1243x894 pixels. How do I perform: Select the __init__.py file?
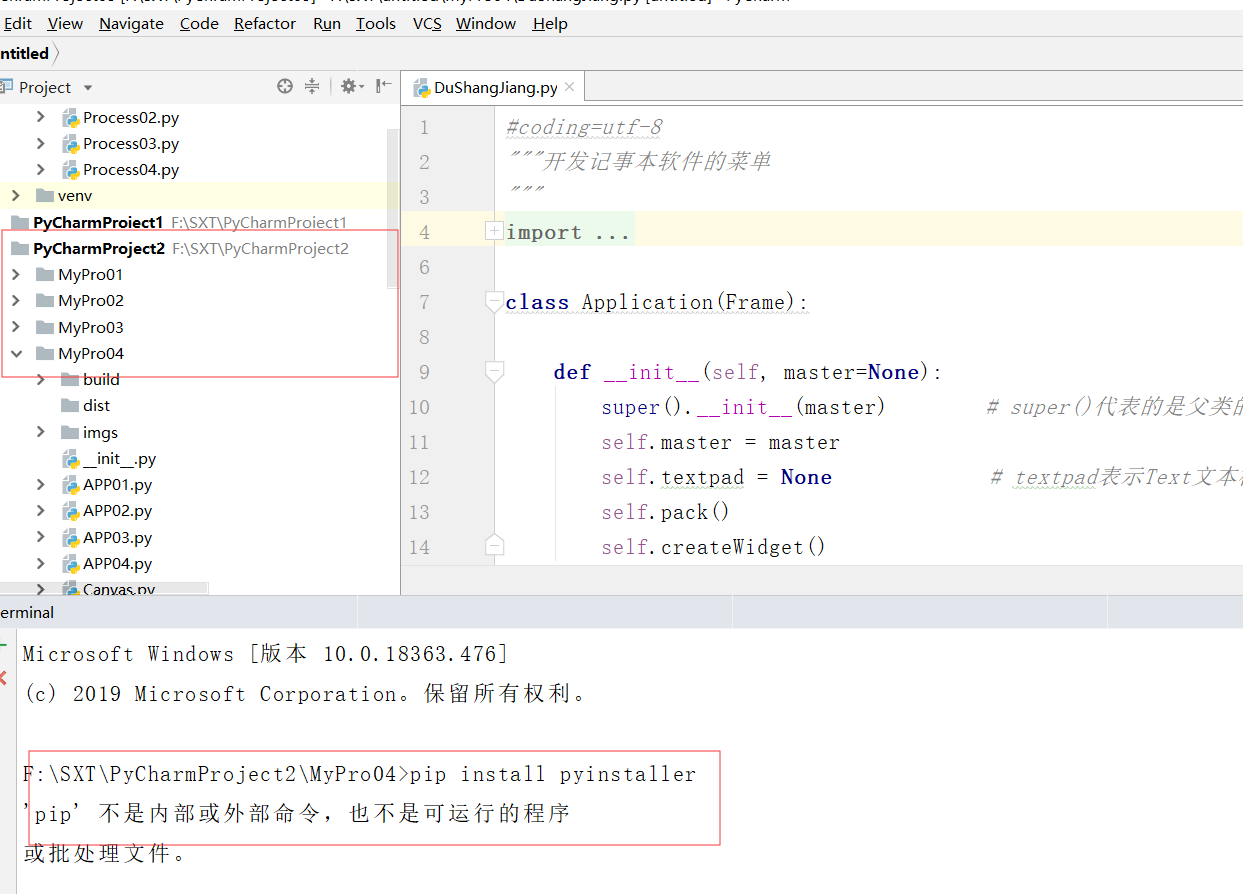point(119,459)
